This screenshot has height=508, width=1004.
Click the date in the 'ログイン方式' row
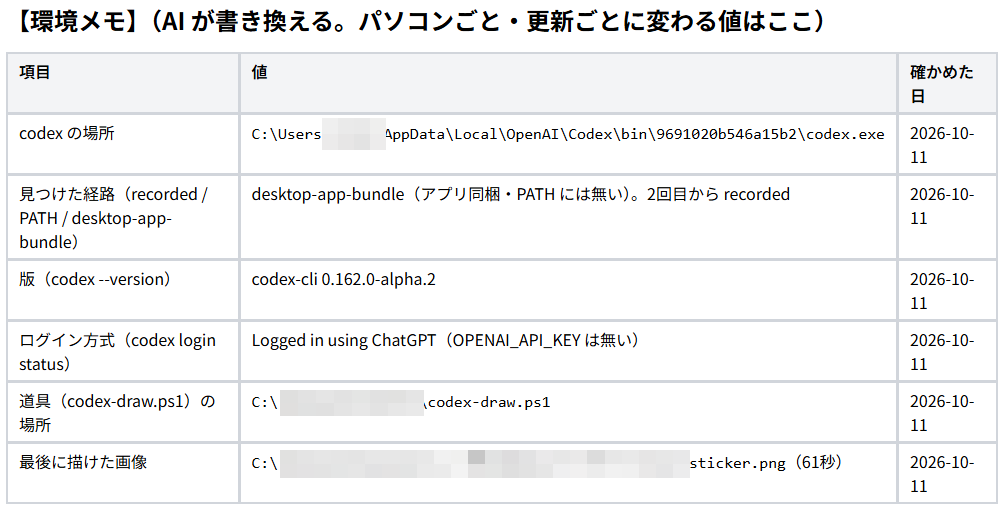[942, 352]
